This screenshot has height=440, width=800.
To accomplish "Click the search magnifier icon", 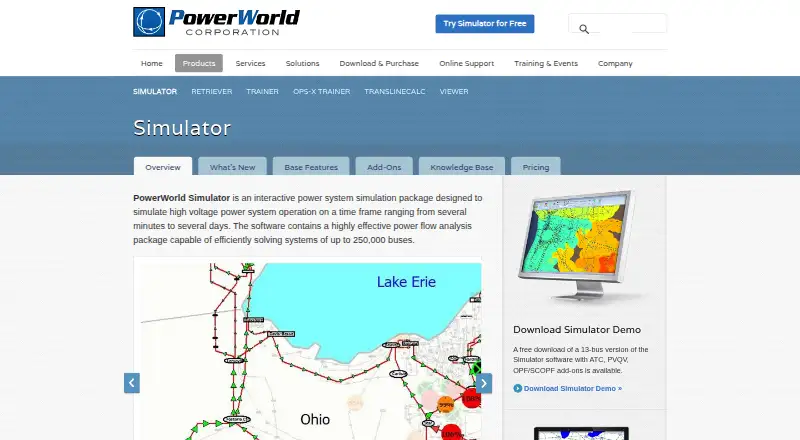I will 584,29.
